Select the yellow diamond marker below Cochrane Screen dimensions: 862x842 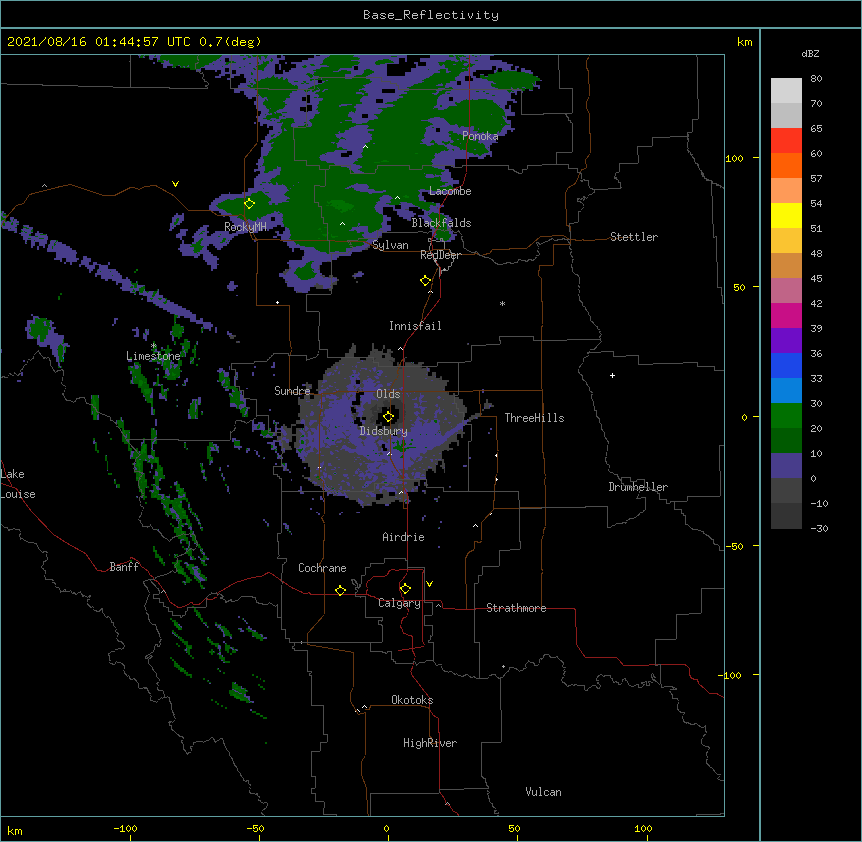[x=340, y=590]
